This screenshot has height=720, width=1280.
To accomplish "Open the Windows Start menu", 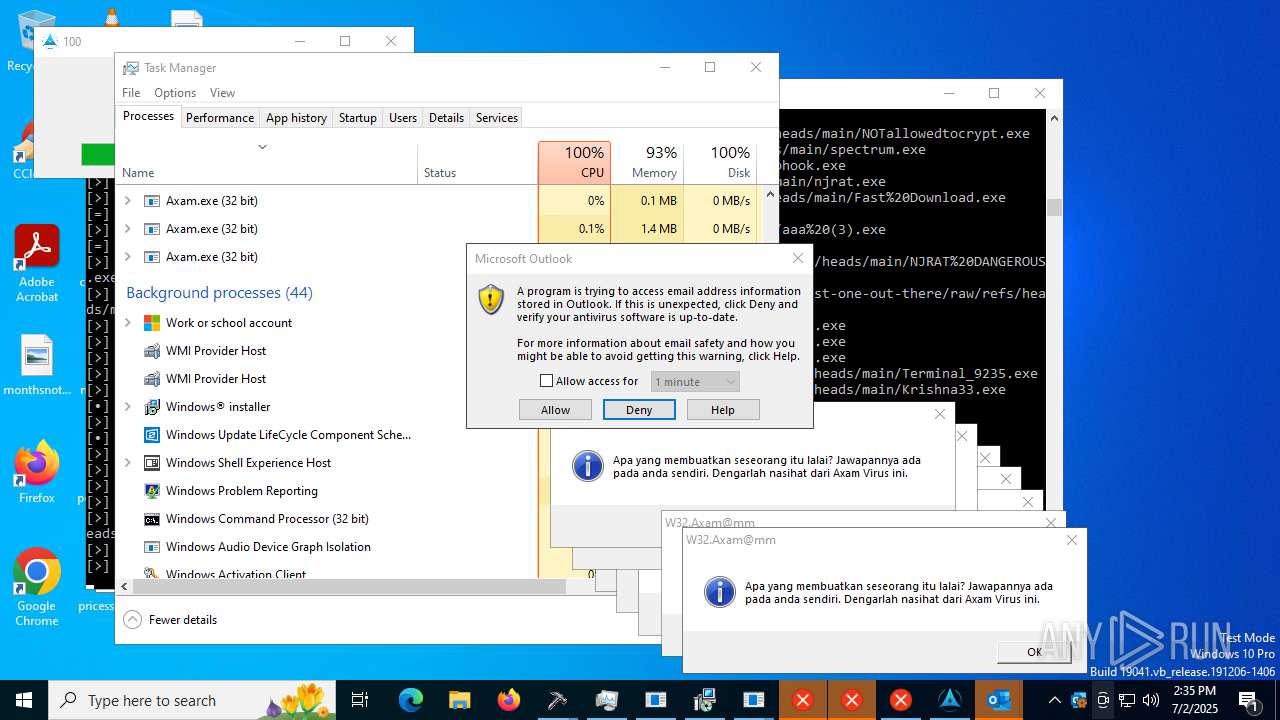I will point(23,700).
